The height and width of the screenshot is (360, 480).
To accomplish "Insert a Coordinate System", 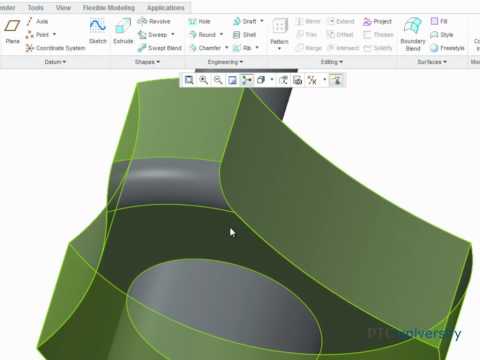I will point(55,48).
